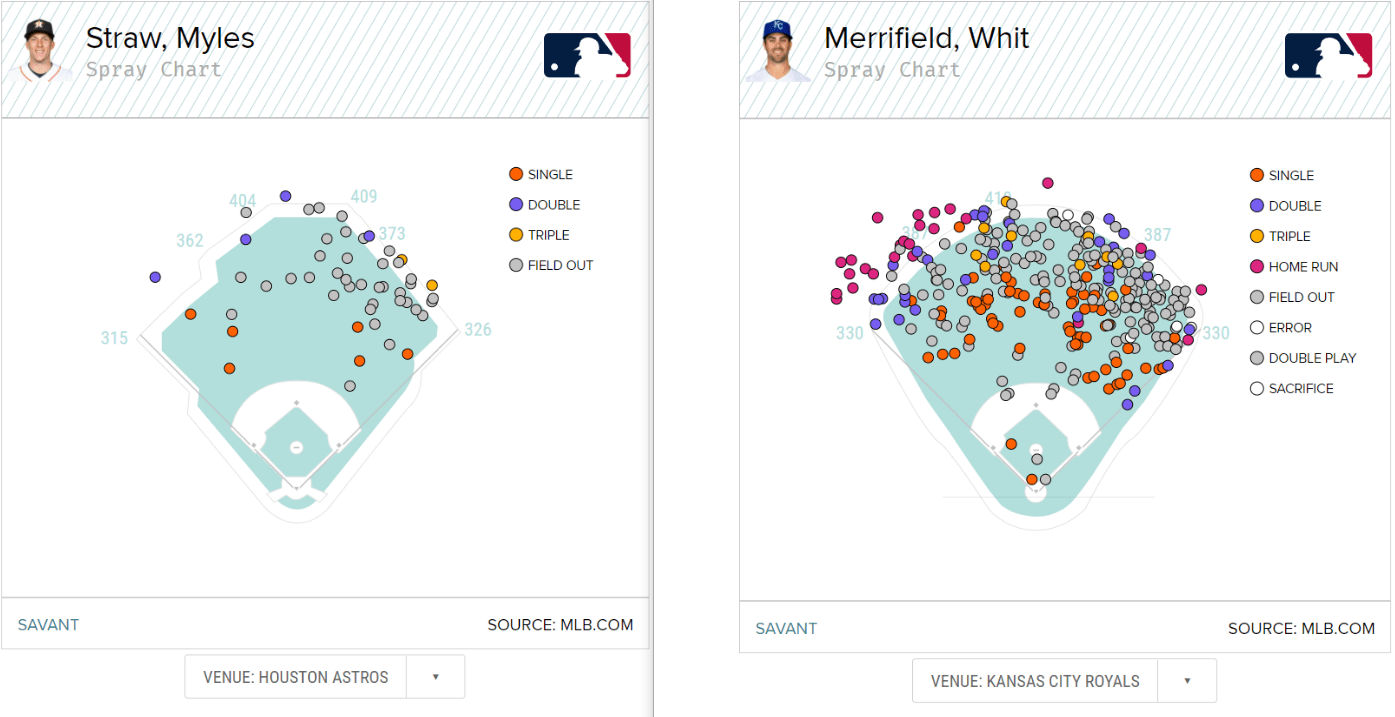1395x717 pixels.
Task: Open the Venue: Kansas City Royals dropdown
Action: coord(1035,681)
